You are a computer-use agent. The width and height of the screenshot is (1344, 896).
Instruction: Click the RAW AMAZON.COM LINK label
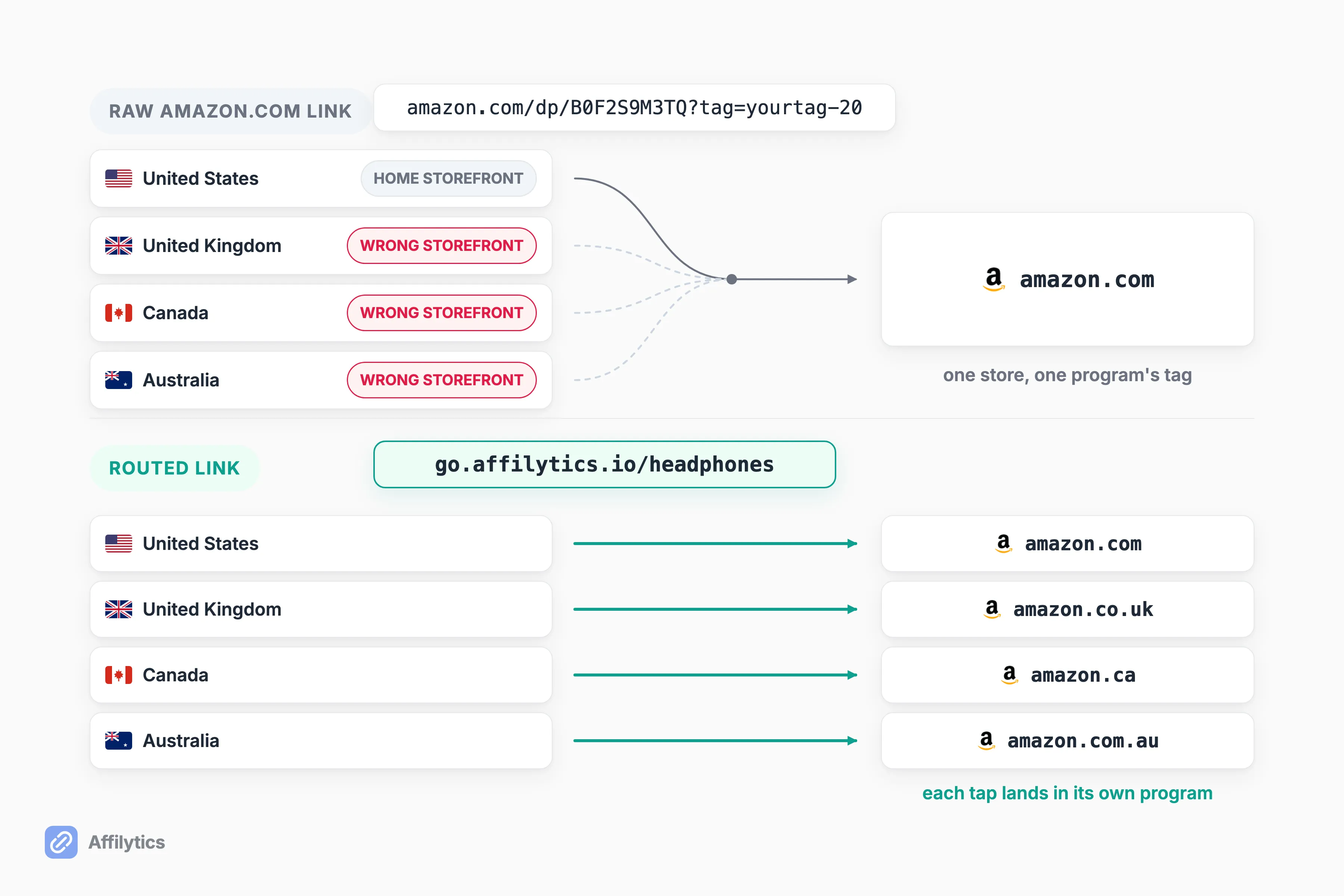(230, 111)
